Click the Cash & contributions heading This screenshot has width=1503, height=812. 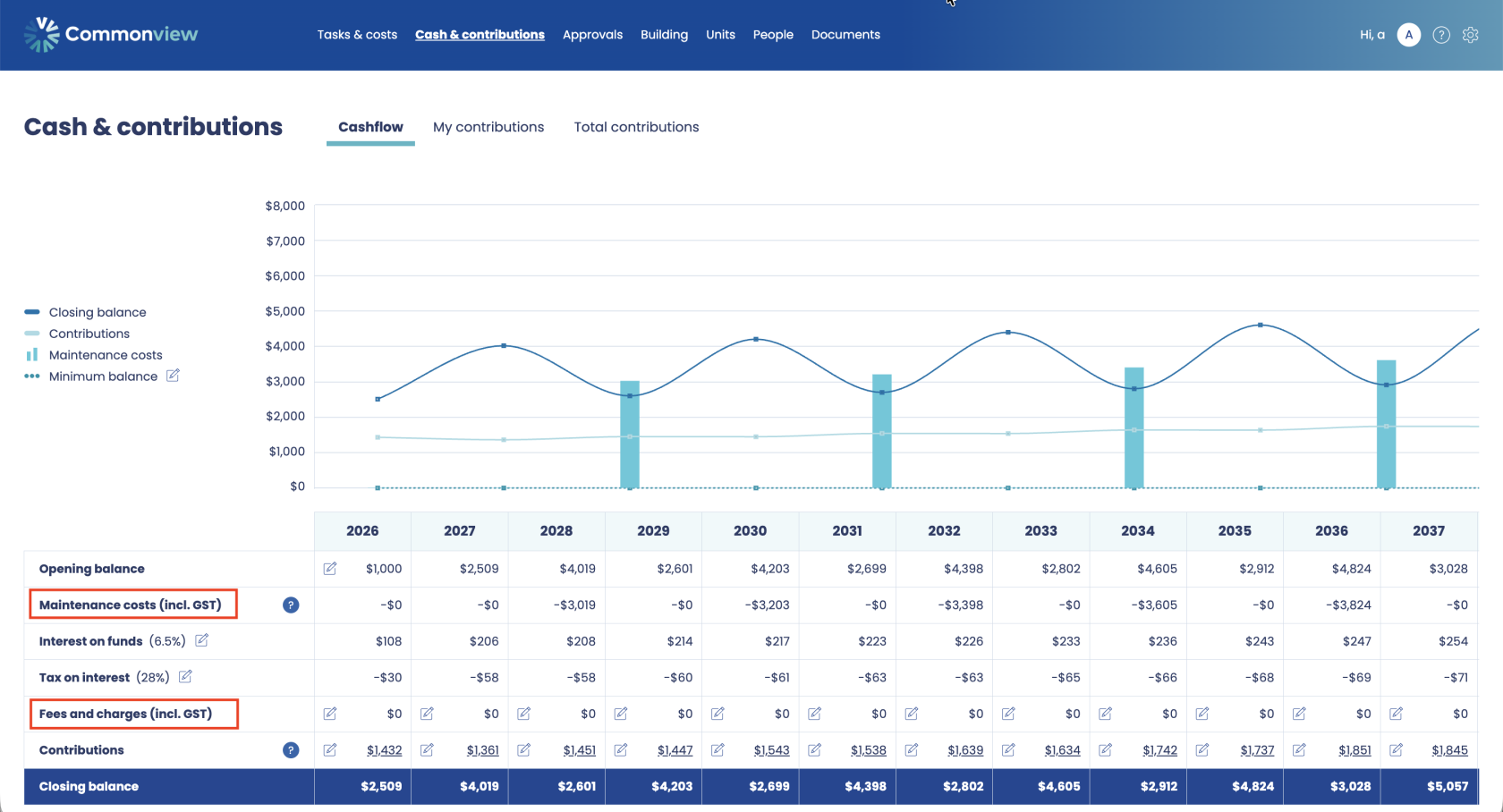point(153,127)
